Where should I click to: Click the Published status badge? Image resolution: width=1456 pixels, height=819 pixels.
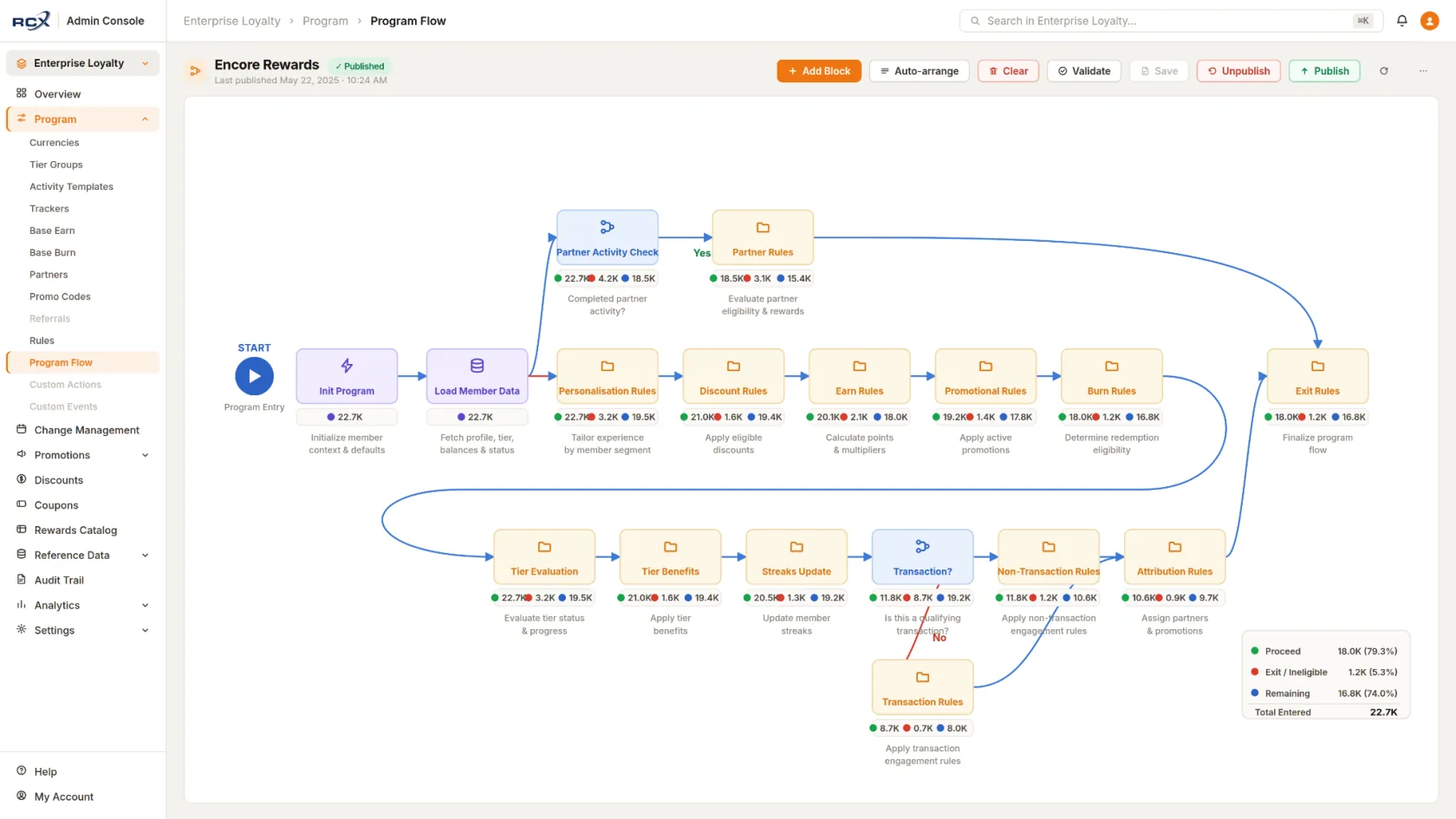pyautogui.click(x=360, y=66)
